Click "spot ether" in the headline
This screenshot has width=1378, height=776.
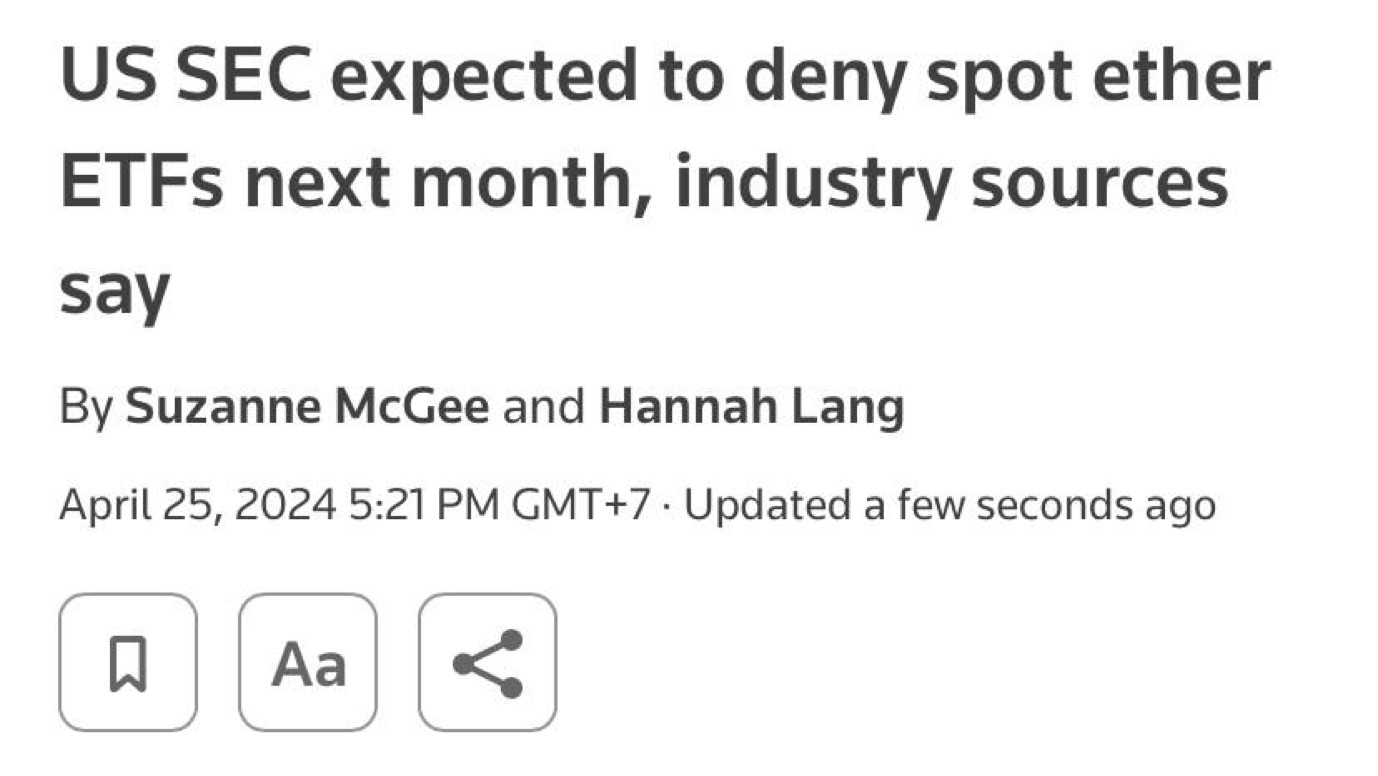pos(1098,77)
